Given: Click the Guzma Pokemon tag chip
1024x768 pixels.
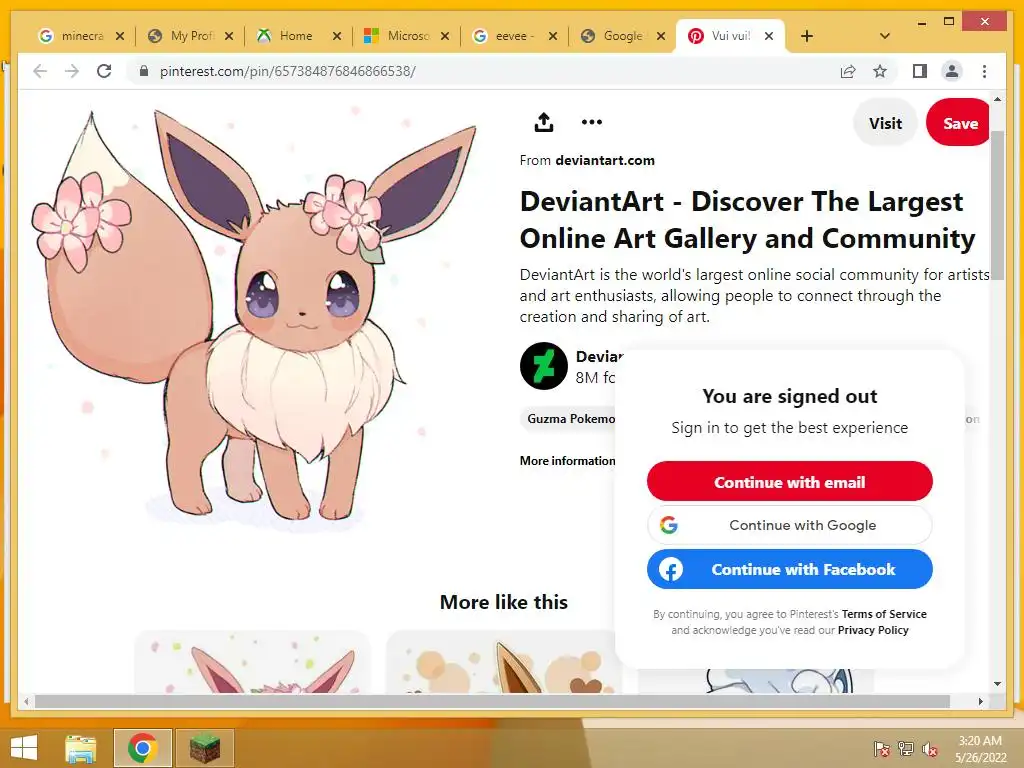Looking at the screenshot, I should [569, 419].
